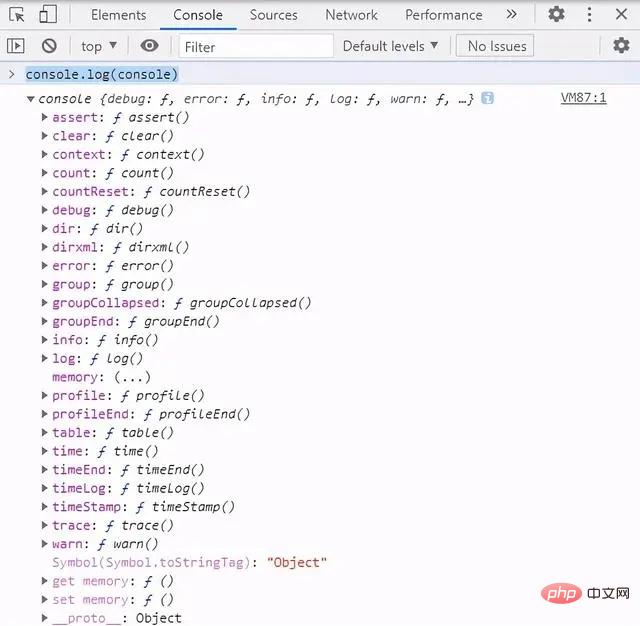The height and width of the screenshot is (626, 640).
Task: Select the Console tab
Action: [x=198, y=15]
